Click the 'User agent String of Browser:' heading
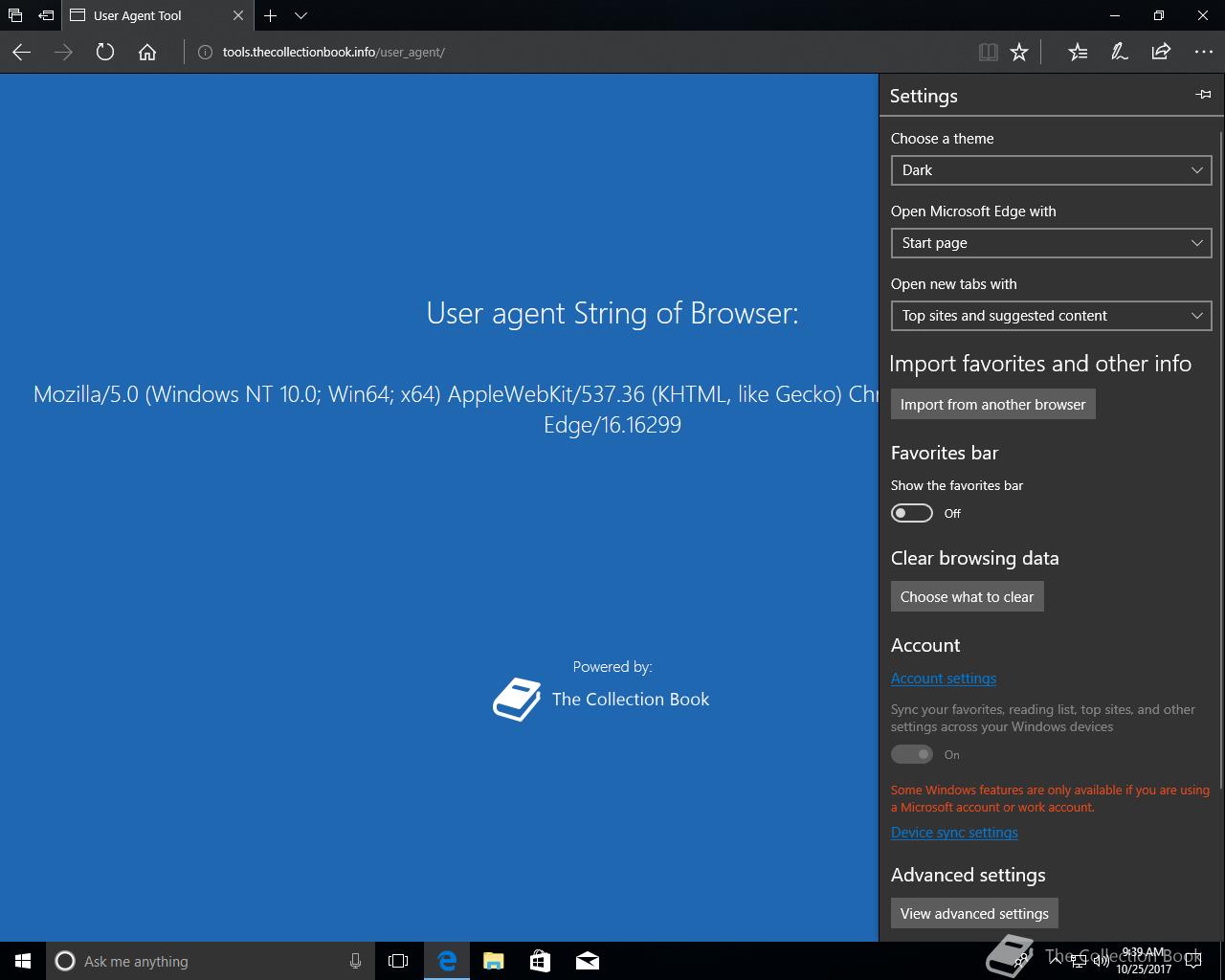 tap(612, 313)
